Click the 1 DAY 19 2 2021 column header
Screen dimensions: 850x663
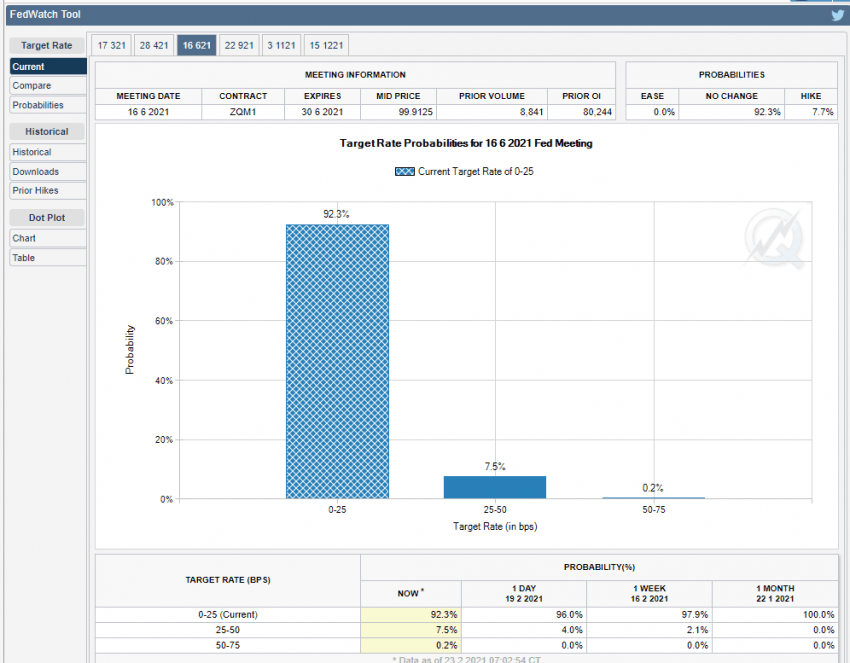[x=524, y=594]
